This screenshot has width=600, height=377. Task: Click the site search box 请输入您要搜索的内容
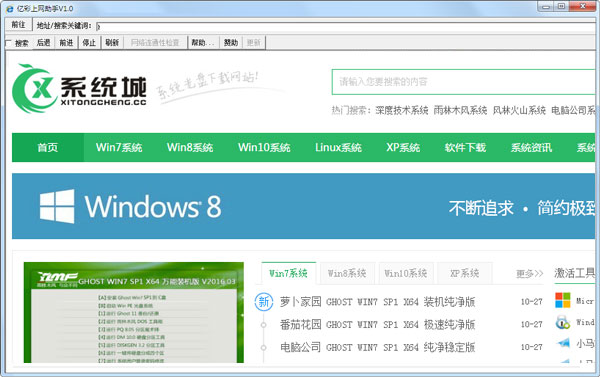tap(463, 82)
